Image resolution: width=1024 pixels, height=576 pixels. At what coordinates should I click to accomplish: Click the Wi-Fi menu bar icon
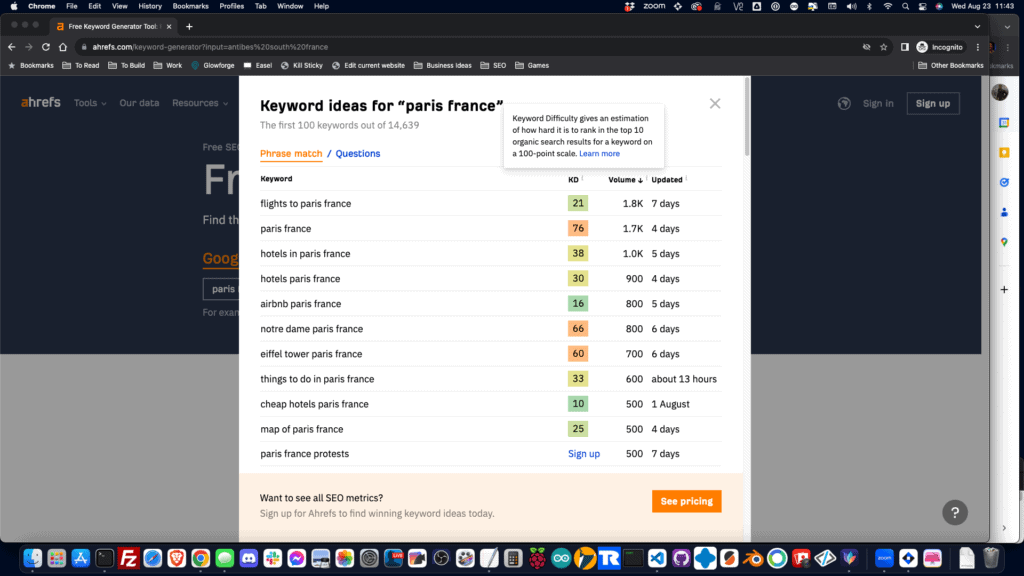(x=888, y=7)
